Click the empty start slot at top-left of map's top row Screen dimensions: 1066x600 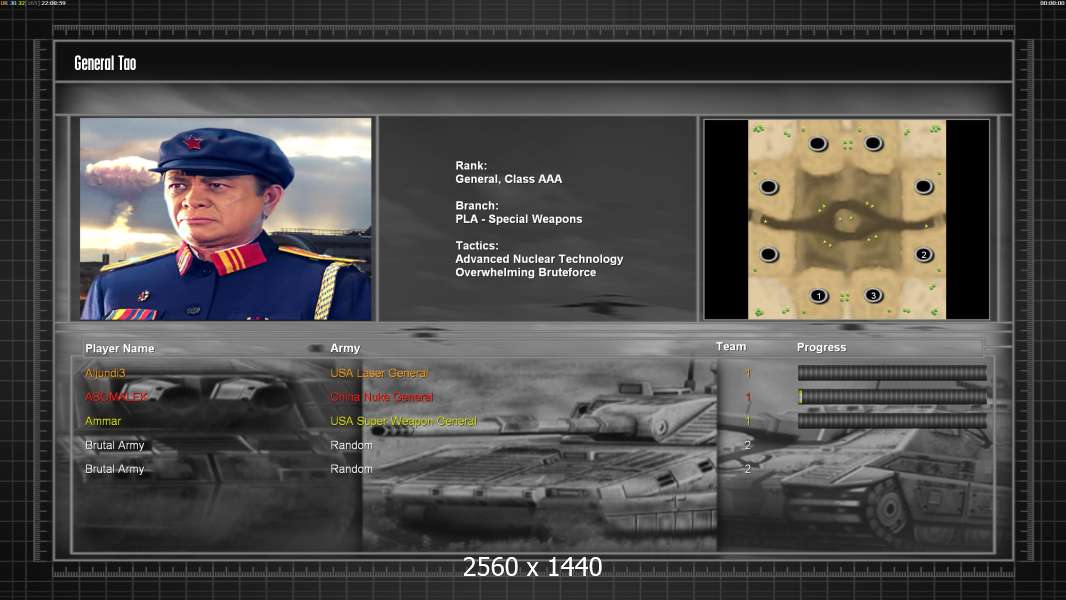click(818, 144)
